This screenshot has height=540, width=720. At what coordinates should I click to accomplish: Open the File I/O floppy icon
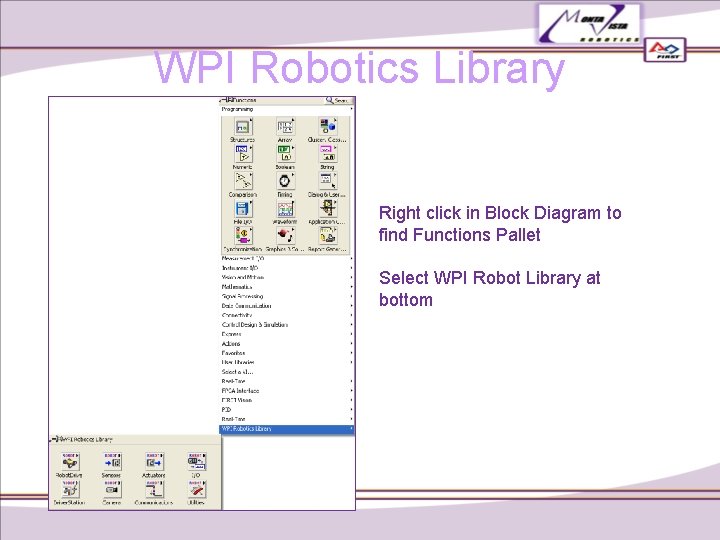(x=243, y=208)
